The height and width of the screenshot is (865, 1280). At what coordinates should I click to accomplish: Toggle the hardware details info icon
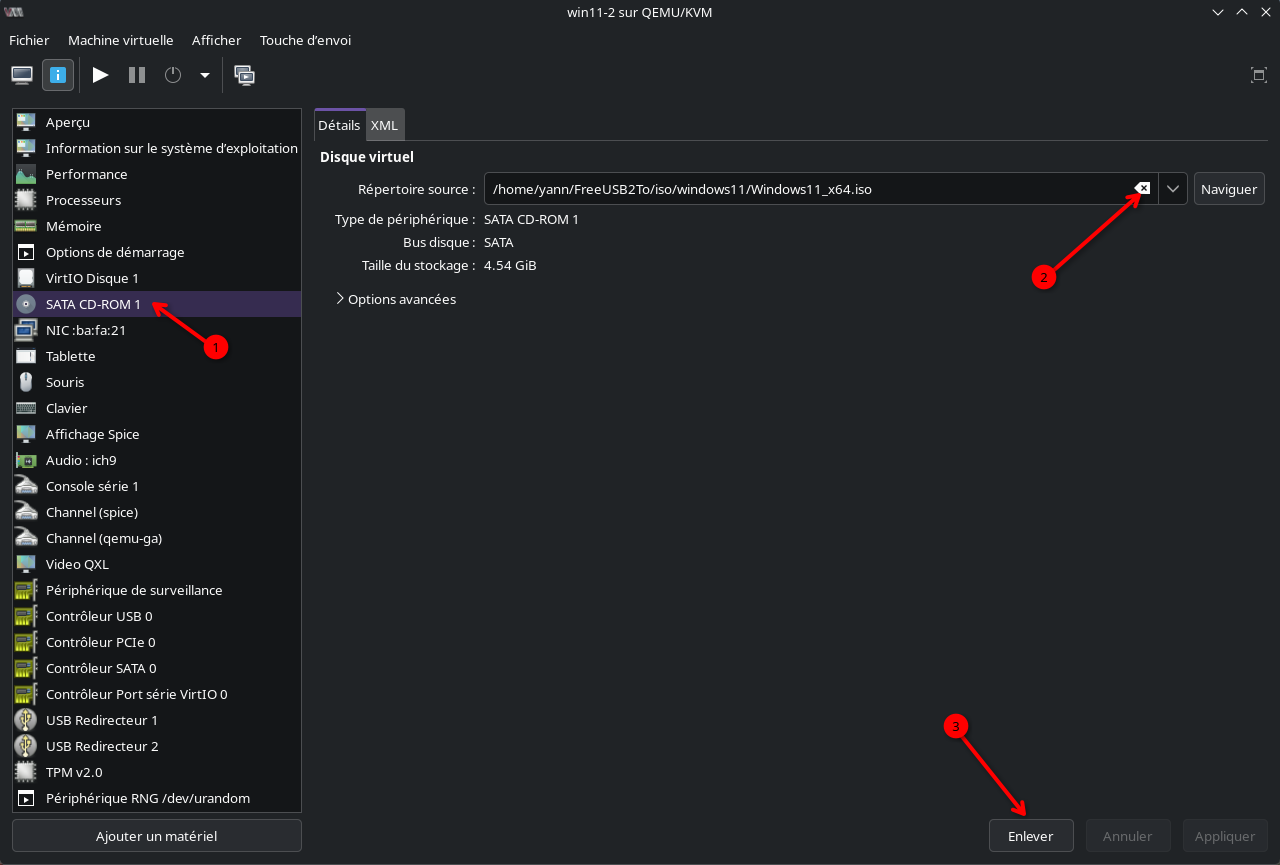tap(58, 75)
